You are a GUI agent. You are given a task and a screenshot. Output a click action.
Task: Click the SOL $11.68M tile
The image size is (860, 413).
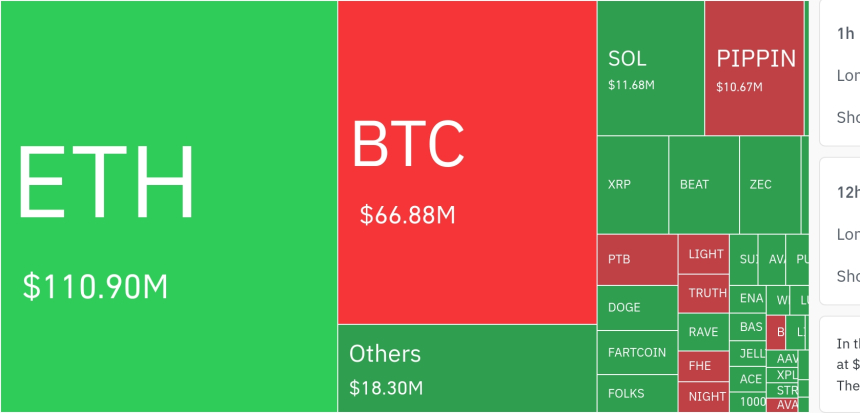650,68
